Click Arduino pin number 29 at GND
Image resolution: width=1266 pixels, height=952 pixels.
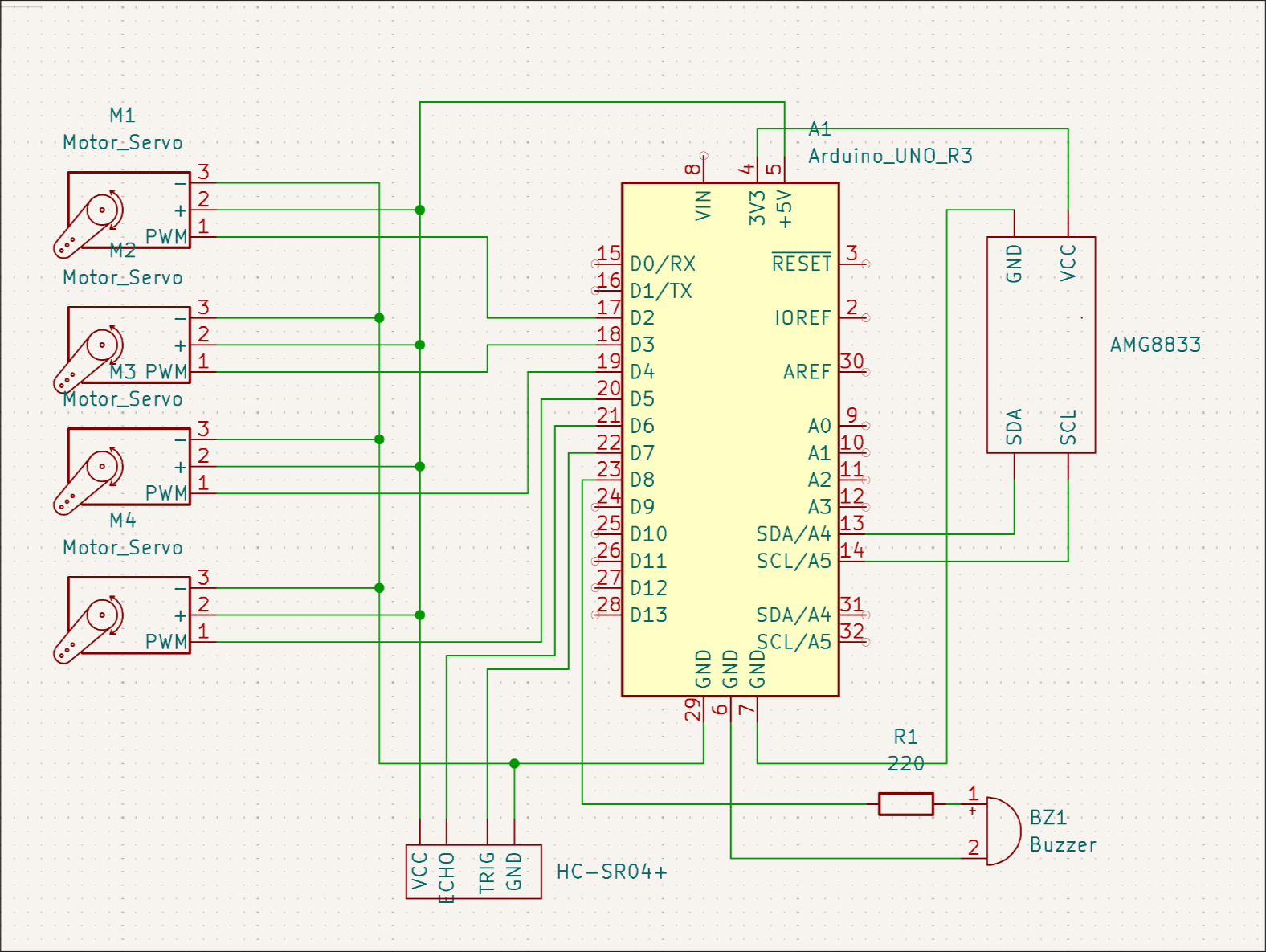pos(692,709)
